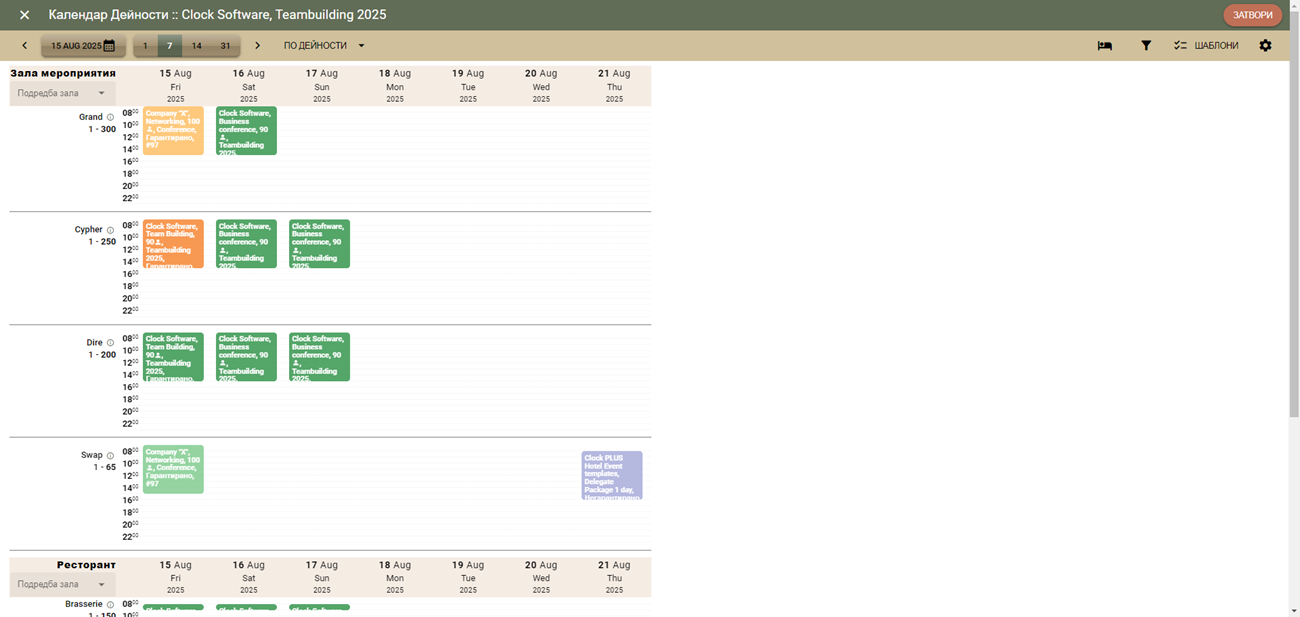The image size is (1300, 617).
Task: Open the light green Company X event in Swap
Action: 173,469
